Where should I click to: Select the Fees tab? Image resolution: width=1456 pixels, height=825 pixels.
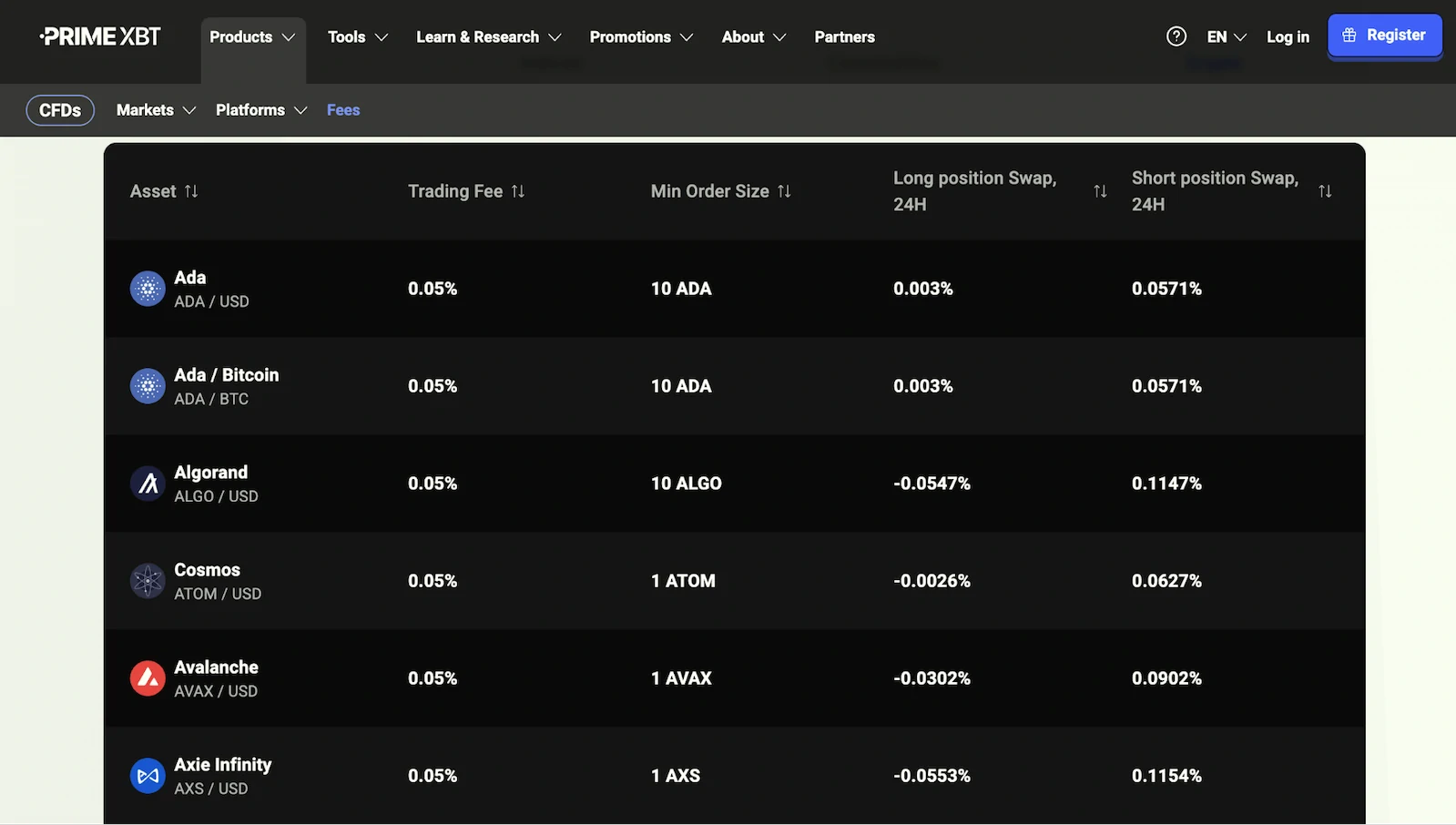click(x=343, y=110)
